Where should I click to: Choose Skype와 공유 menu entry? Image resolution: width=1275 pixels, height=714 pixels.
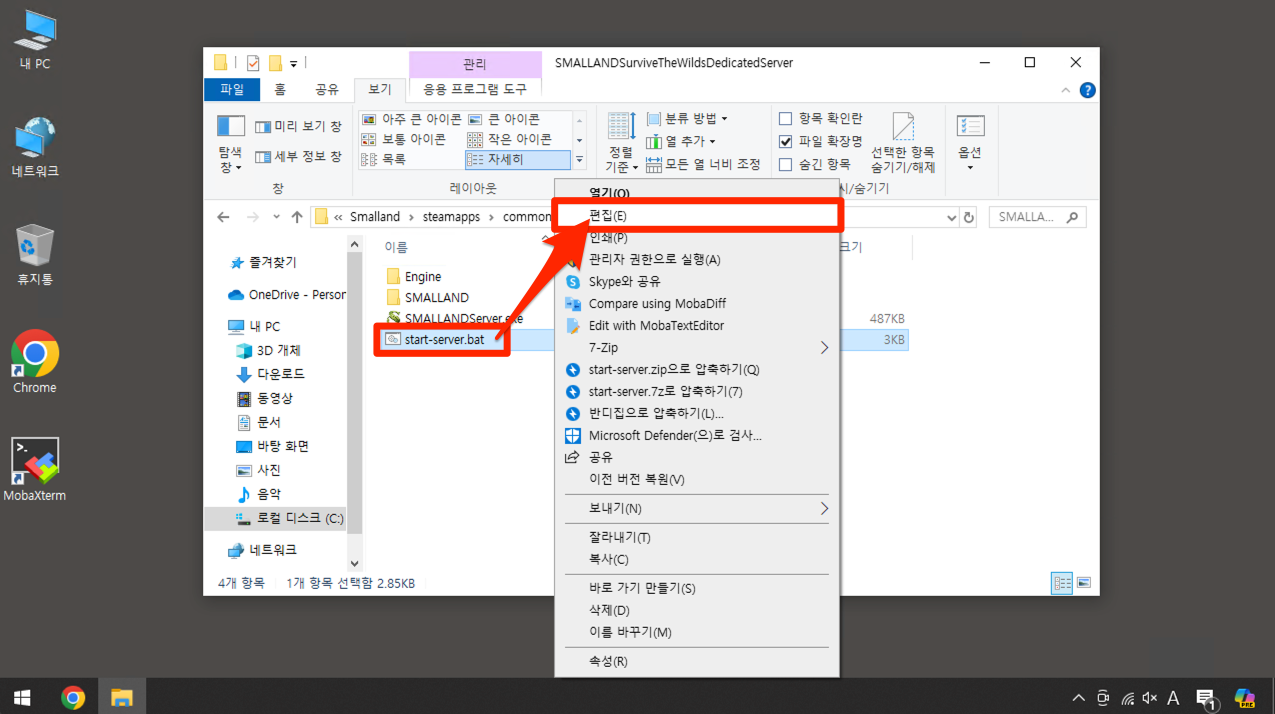pos(697,282)
